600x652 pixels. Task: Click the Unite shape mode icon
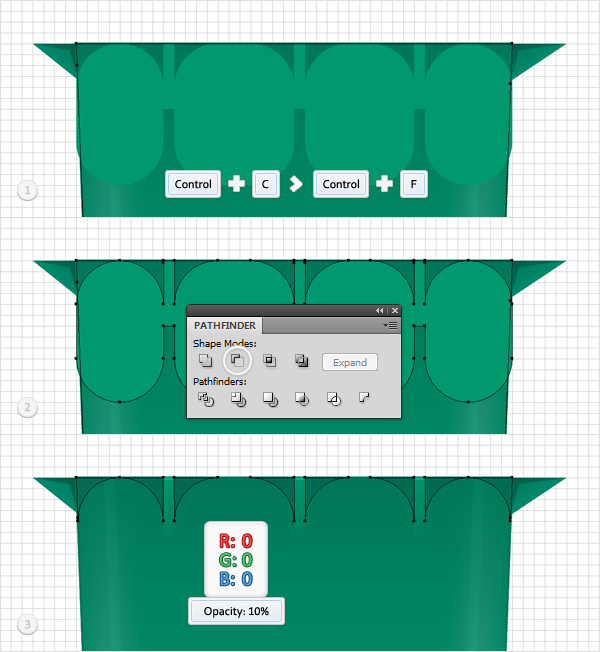[x=205, y=361]
